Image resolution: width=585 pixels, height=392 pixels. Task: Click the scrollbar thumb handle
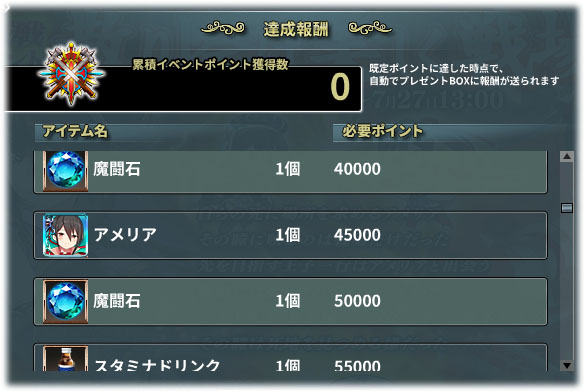567,208
